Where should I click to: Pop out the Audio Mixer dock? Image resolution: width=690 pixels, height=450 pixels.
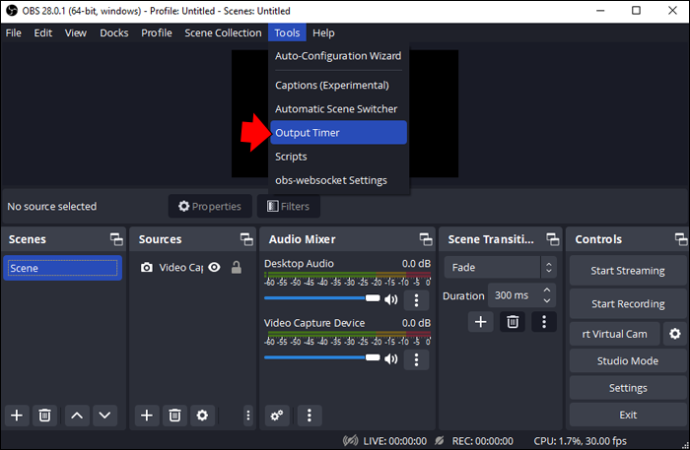[x=426, y=239]
